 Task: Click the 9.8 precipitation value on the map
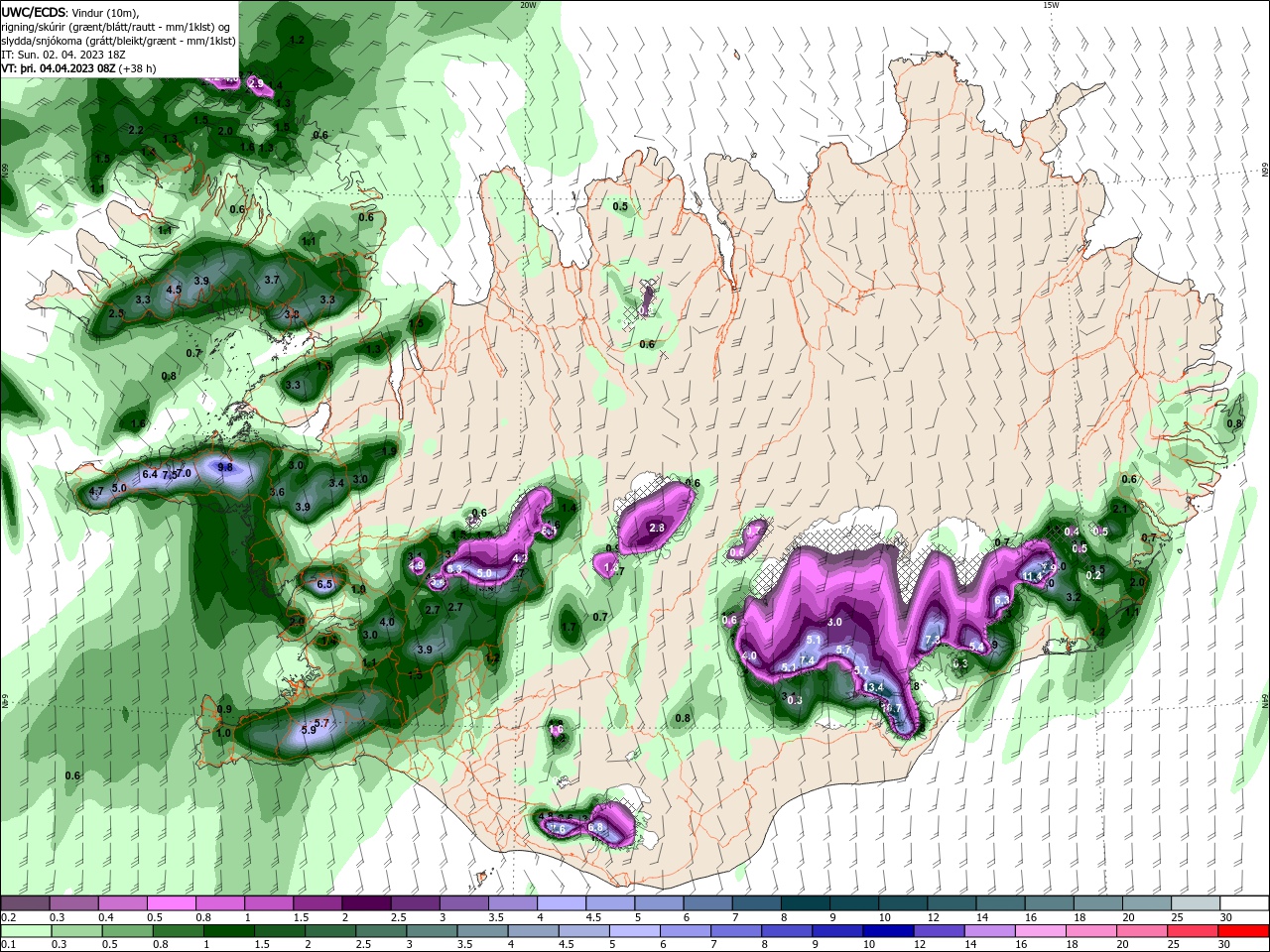(225, 467)
